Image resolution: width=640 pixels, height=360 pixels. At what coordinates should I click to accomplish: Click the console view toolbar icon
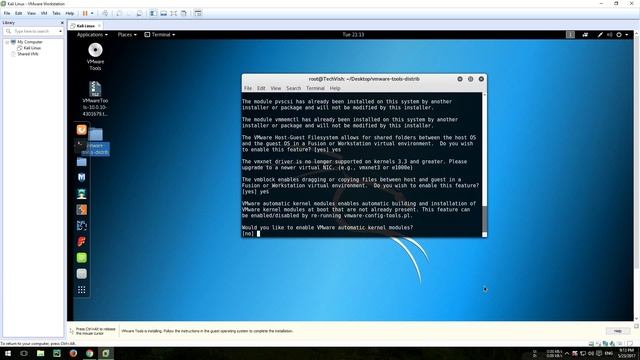click(198, 13)
